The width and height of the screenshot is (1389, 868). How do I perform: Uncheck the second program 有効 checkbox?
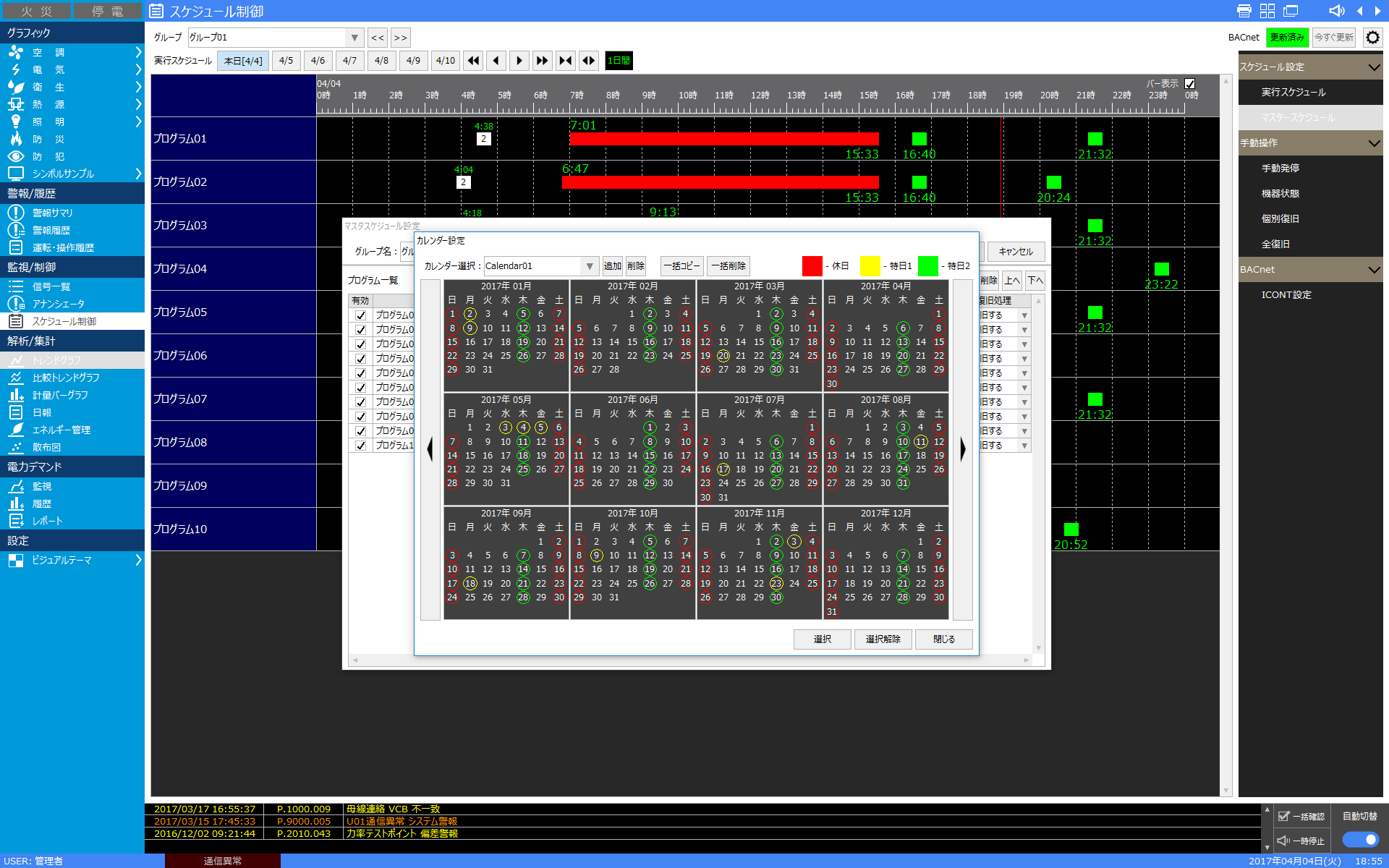tap(360, 330)
